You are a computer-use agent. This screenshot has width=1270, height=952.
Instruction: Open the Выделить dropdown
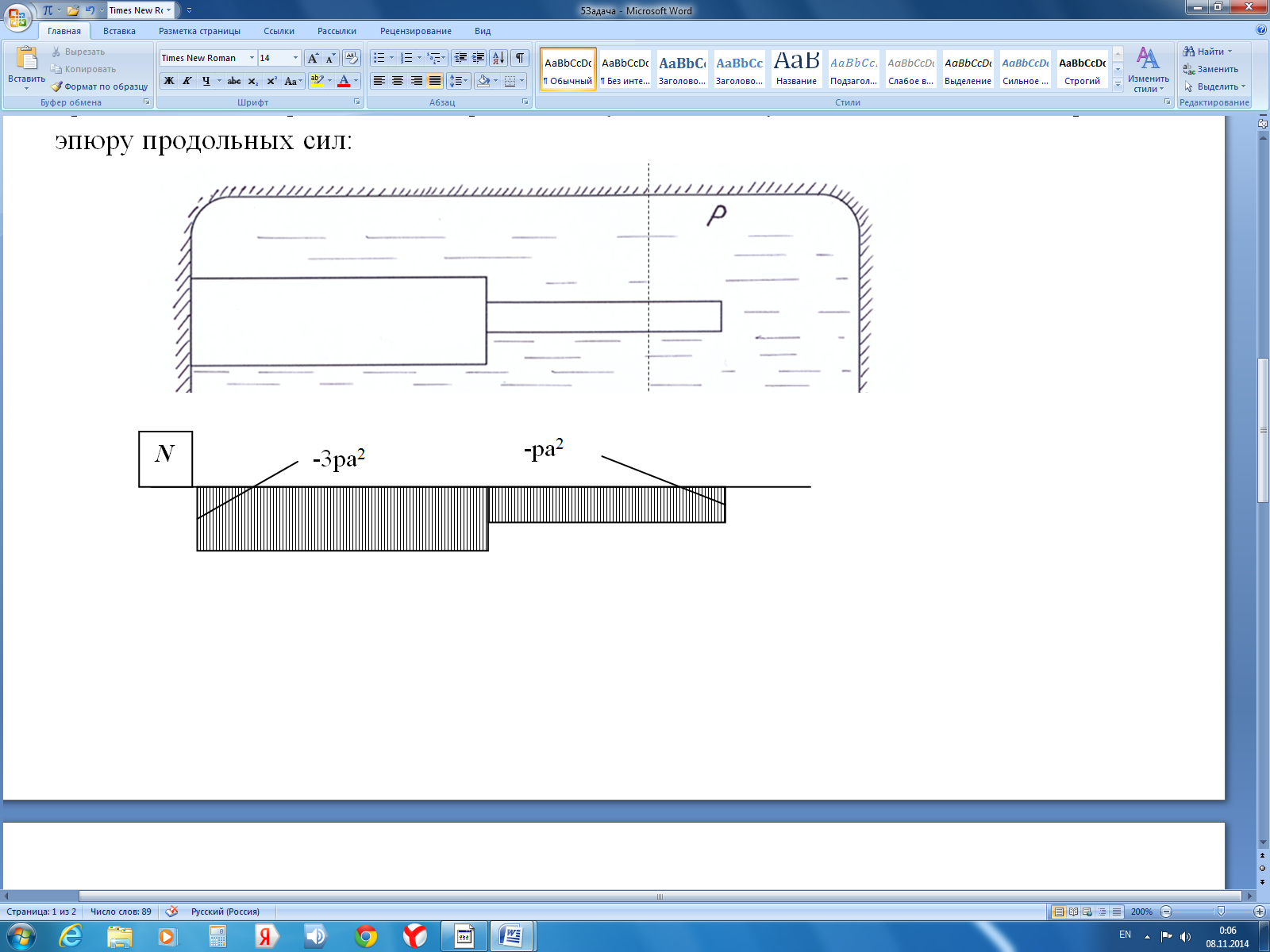click(x=1215, y=86)
